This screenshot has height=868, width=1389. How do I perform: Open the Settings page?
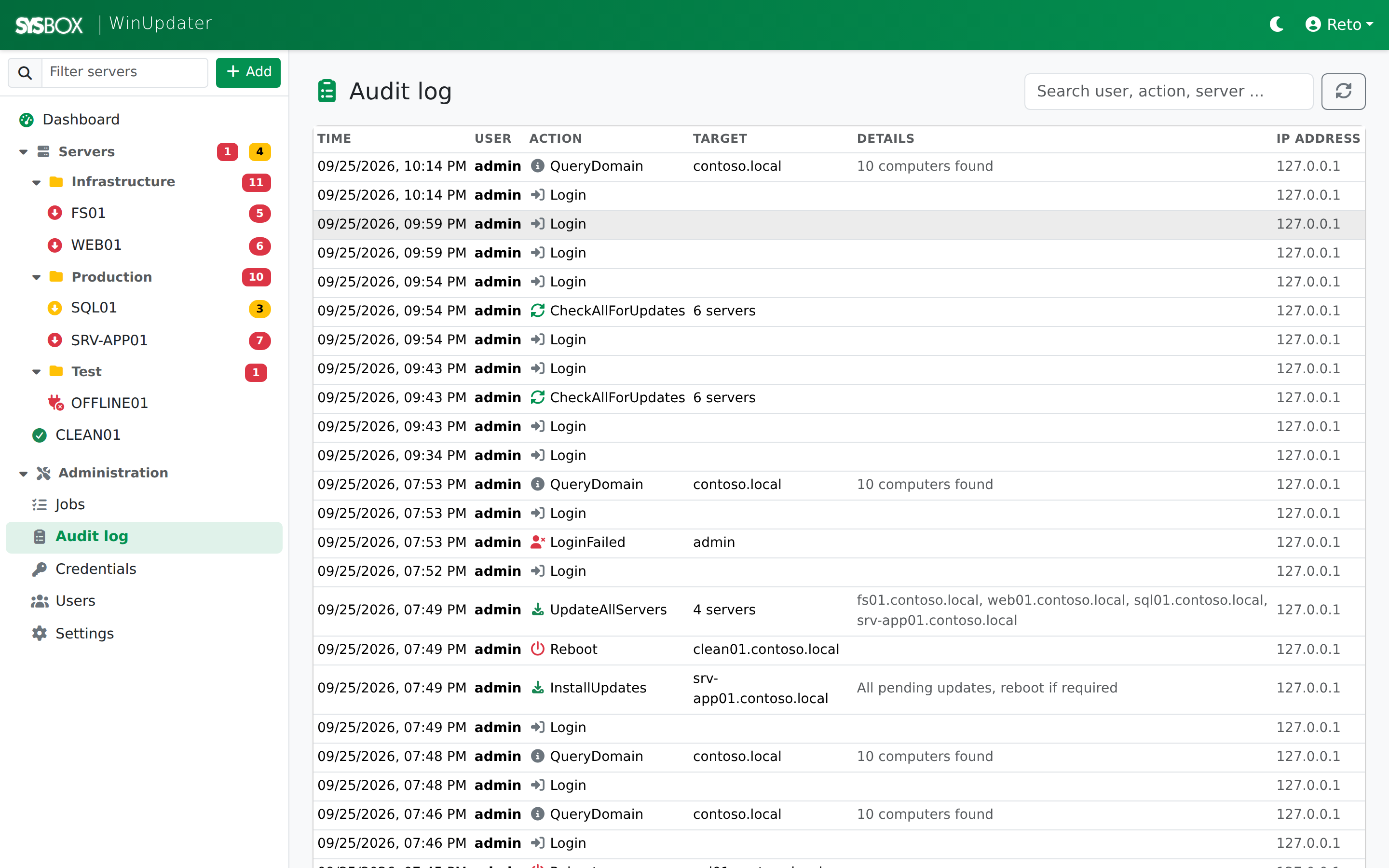84,634
